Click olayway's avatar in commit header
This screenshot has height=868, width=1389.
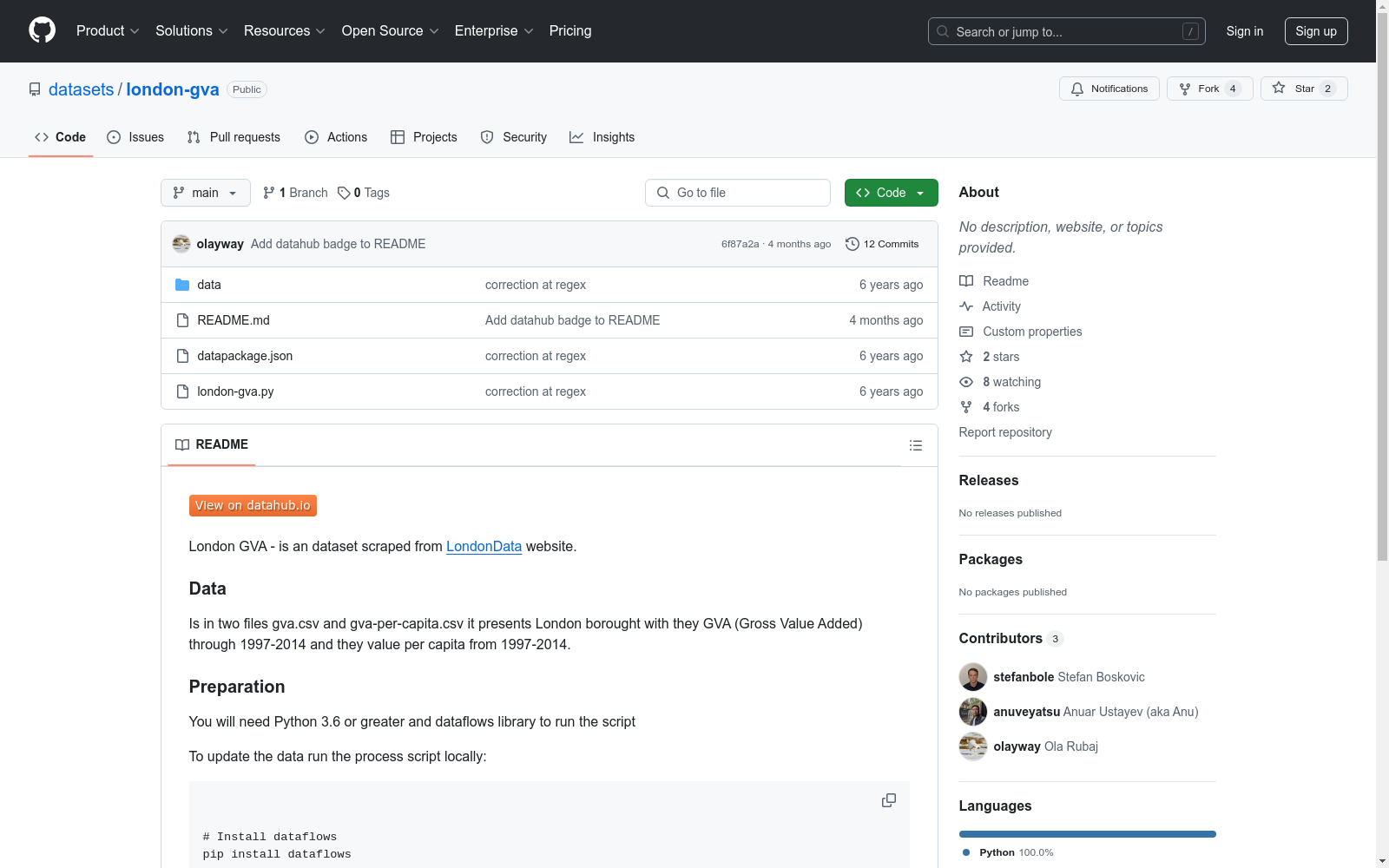[181, 244]
